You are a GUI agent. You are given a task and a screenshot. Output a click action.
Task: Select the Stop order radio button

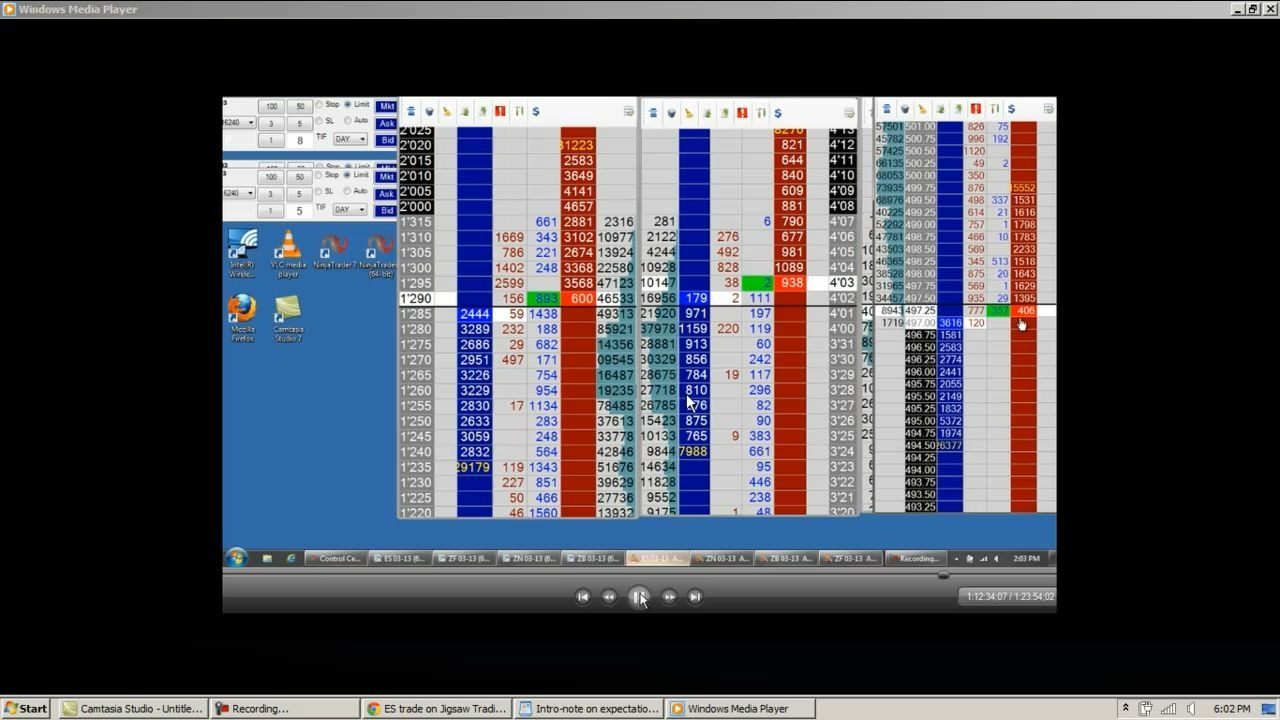pos(319,105)
